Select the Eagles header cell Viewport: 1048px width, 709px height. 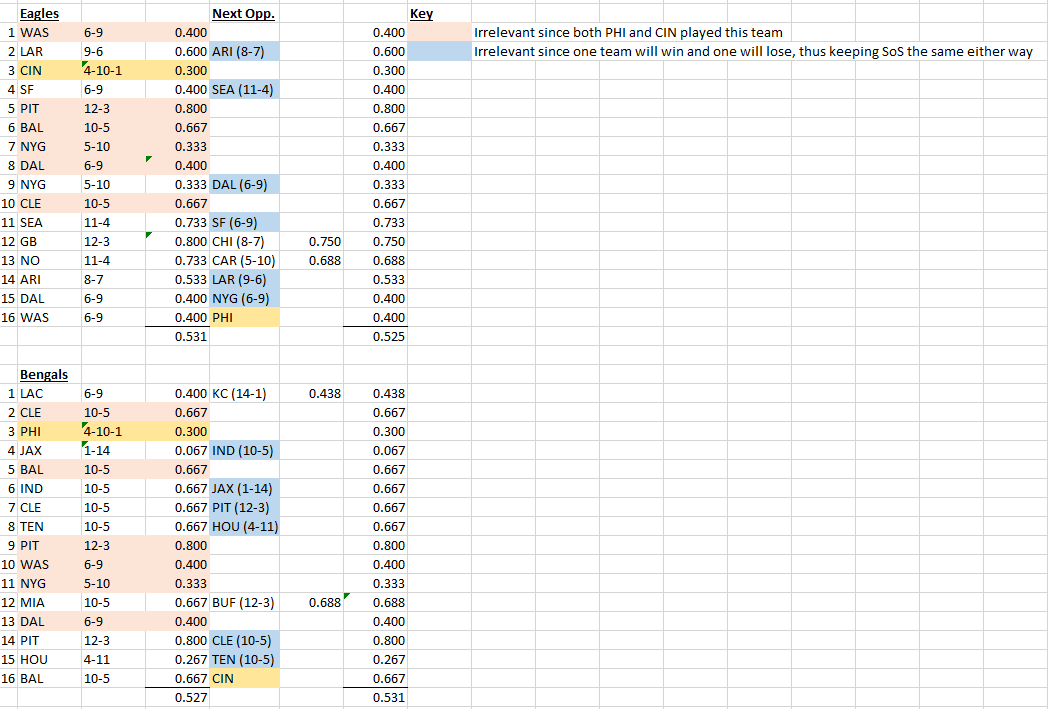49,13
